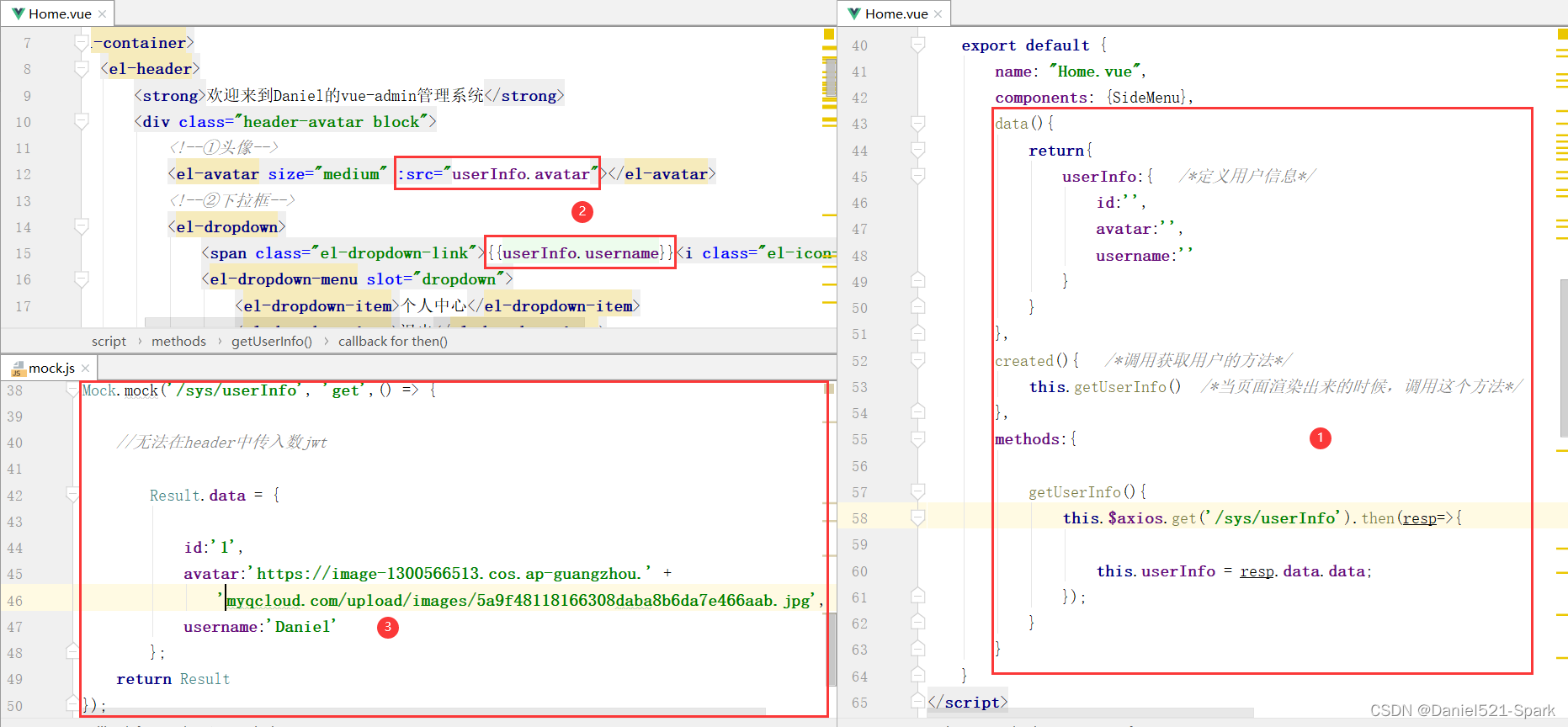Click Vue file icon on right Home.vue tab

pyautogui.click(x=854, y=14)
